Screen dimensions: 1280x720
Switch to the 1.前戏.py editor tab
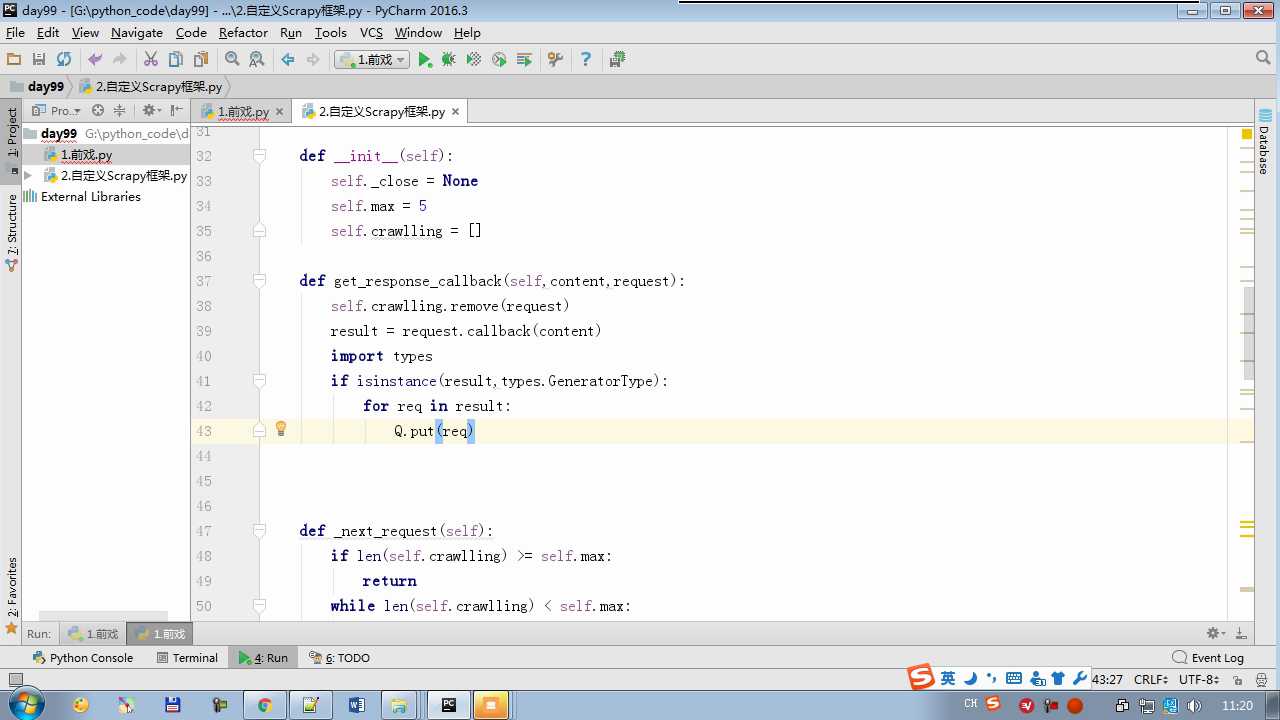(243, 112)
